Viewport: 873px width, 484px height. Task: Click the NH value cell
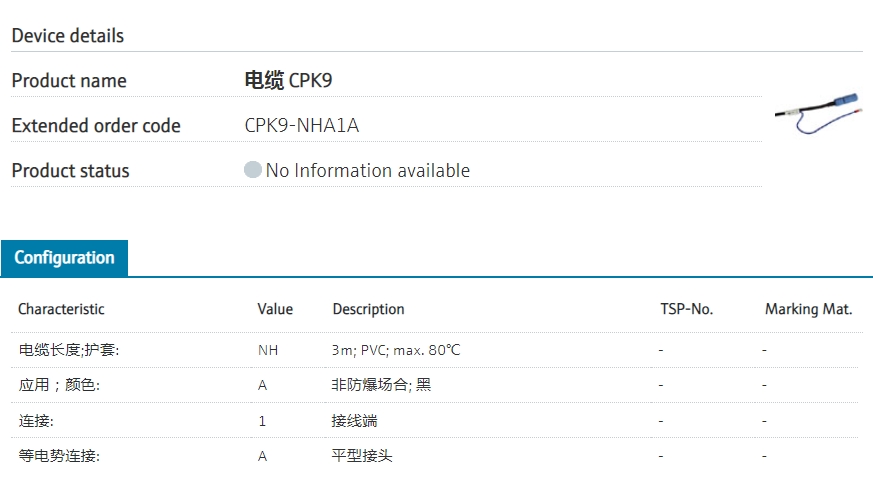pos(267,350)
